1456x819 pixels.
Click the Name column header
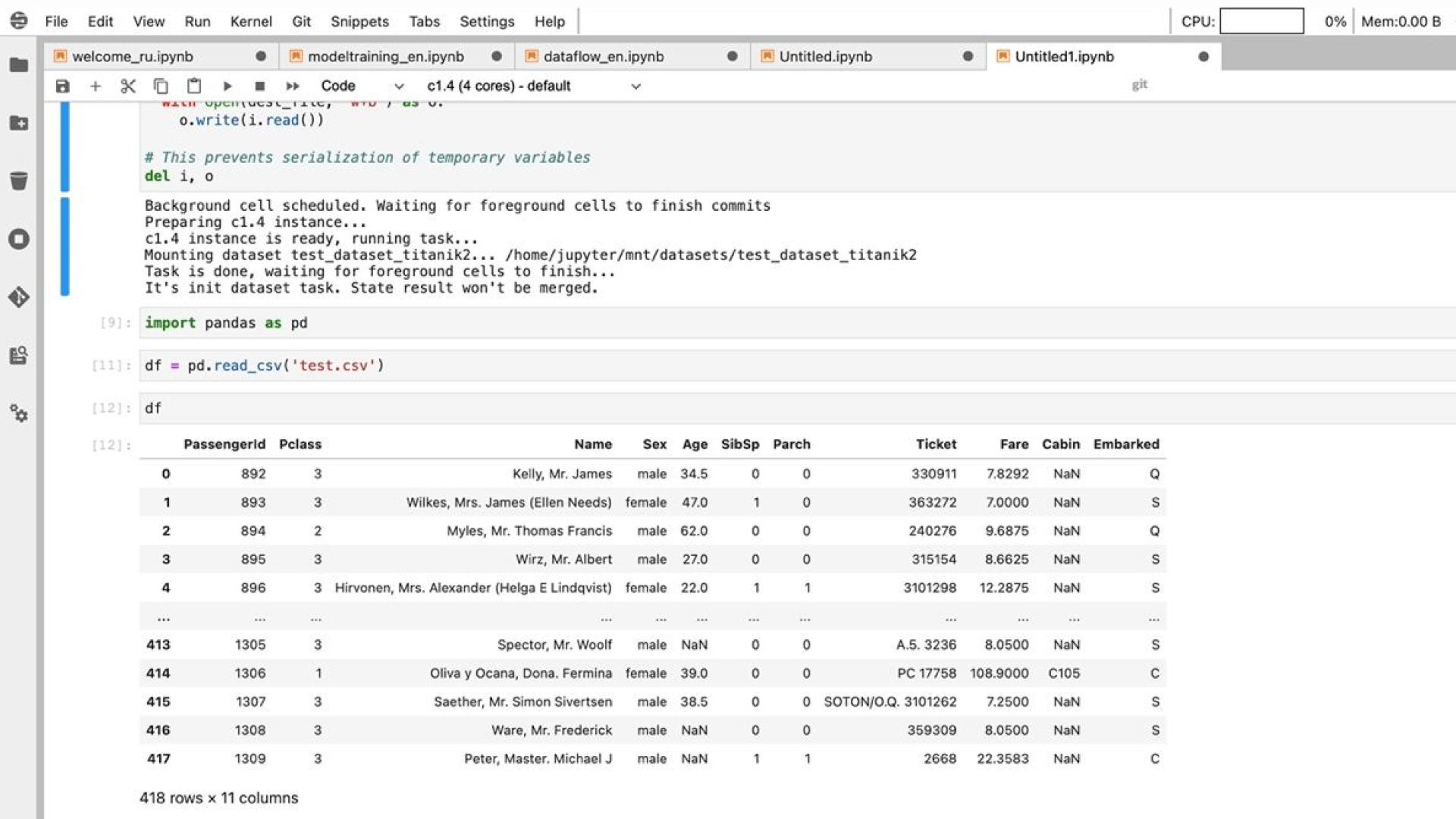pyautogui.click(x=593, y=444)
